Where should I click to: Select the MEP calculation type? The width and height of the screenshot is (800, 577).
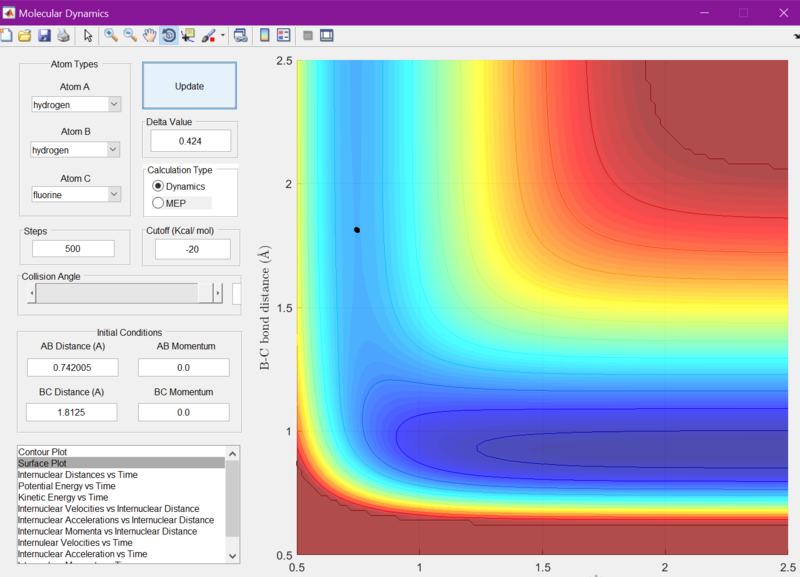pos(158,203)
